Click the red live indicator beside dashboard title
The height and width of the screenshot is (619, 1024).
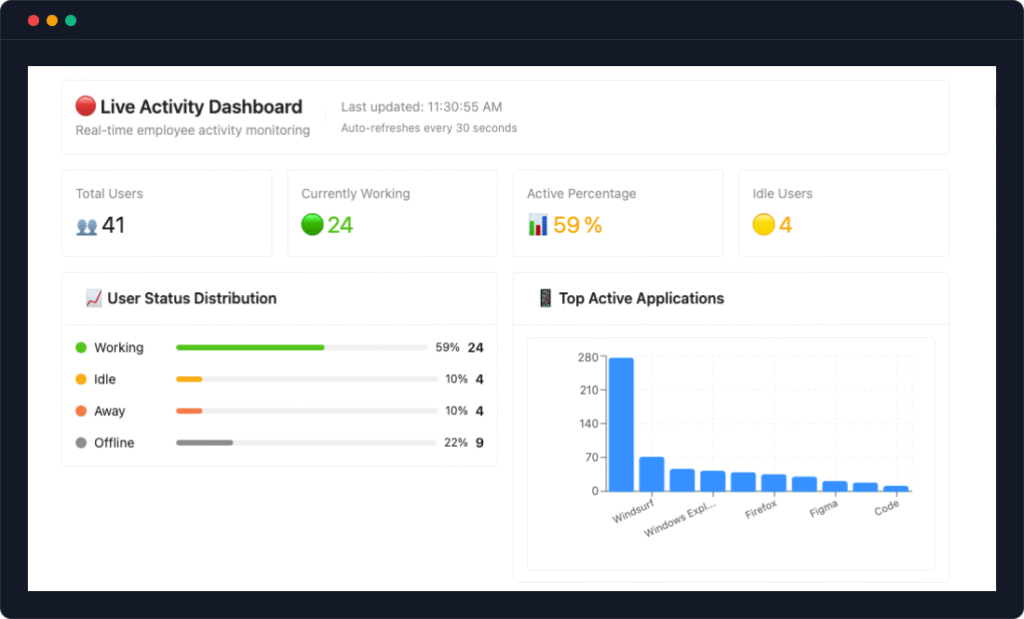(x=86, y=107)
